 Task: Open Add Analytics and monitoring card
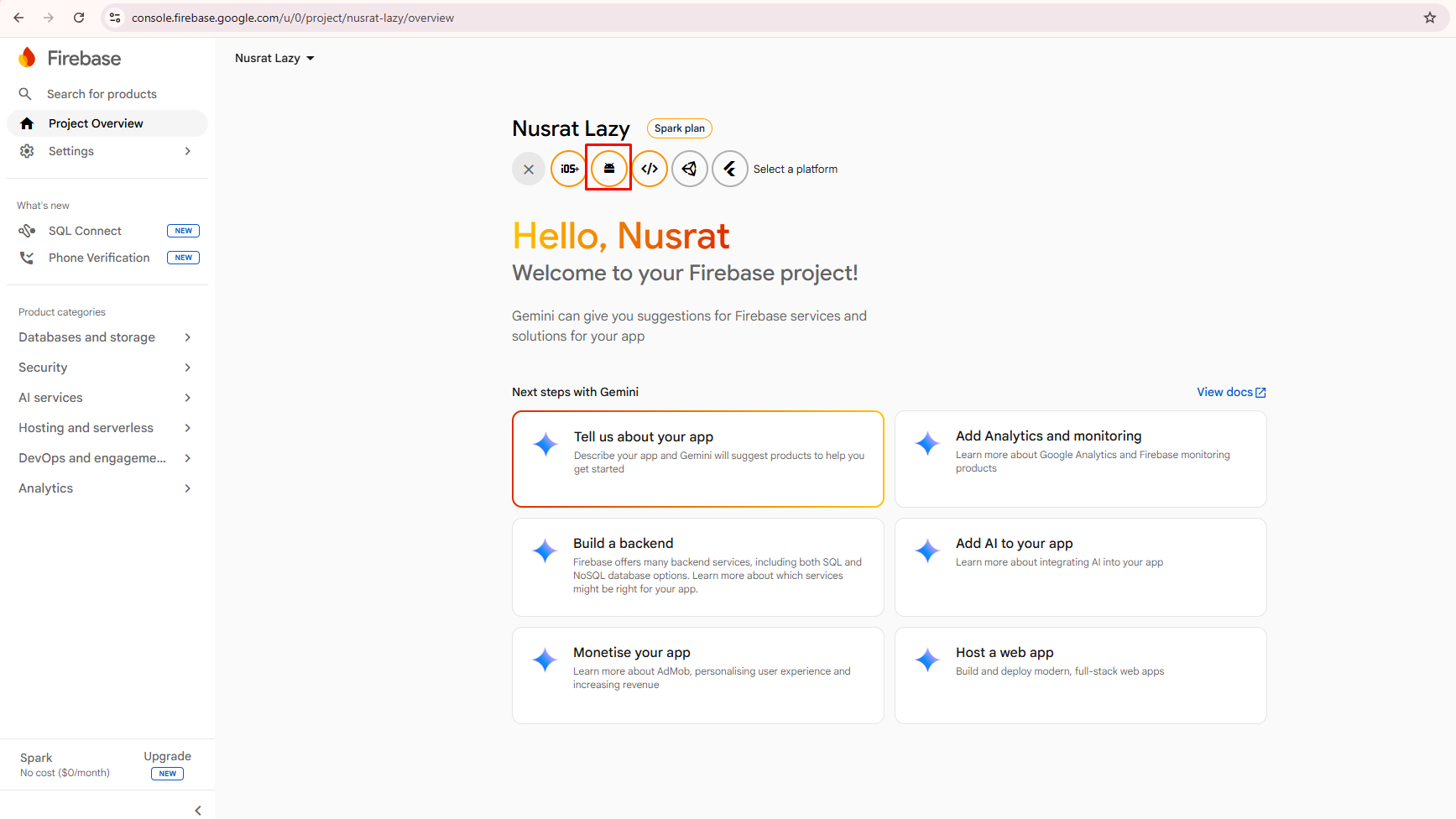[x=1081, y=459]
